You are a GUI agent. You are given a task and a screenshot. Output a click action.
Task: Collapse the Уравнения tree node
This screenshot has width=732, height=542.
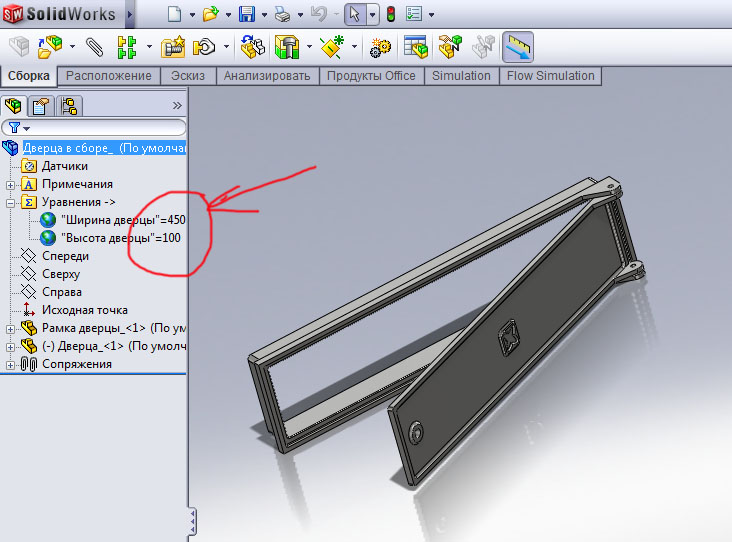point(10,202)
